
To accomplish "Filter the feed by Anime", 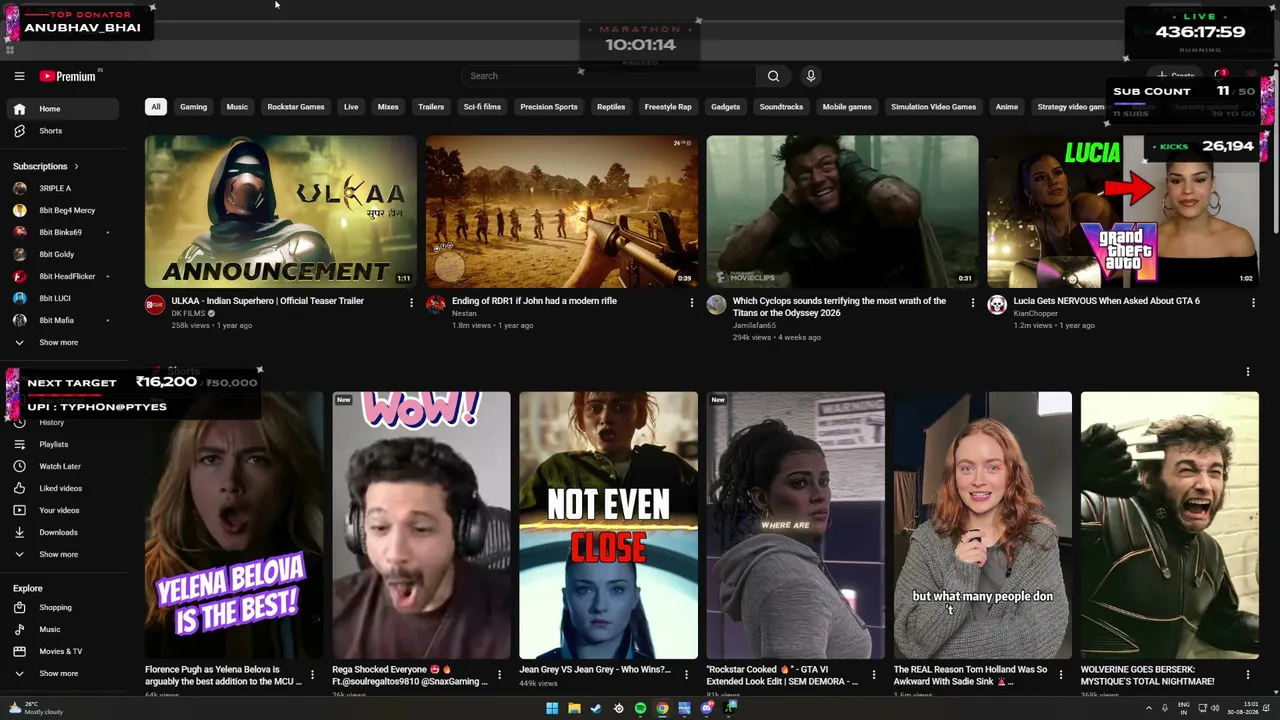I will [1007, 107].
